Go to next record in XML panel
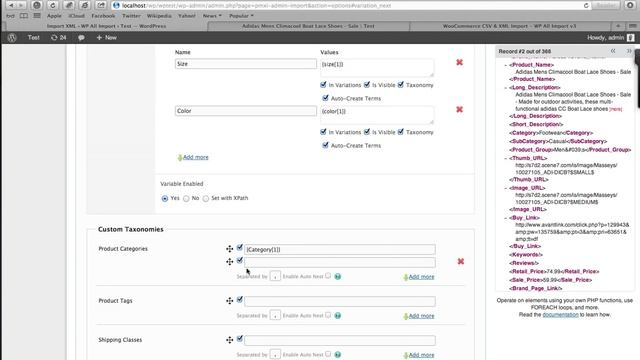This screenshot has height=360, width=640. tap(629, 51)
